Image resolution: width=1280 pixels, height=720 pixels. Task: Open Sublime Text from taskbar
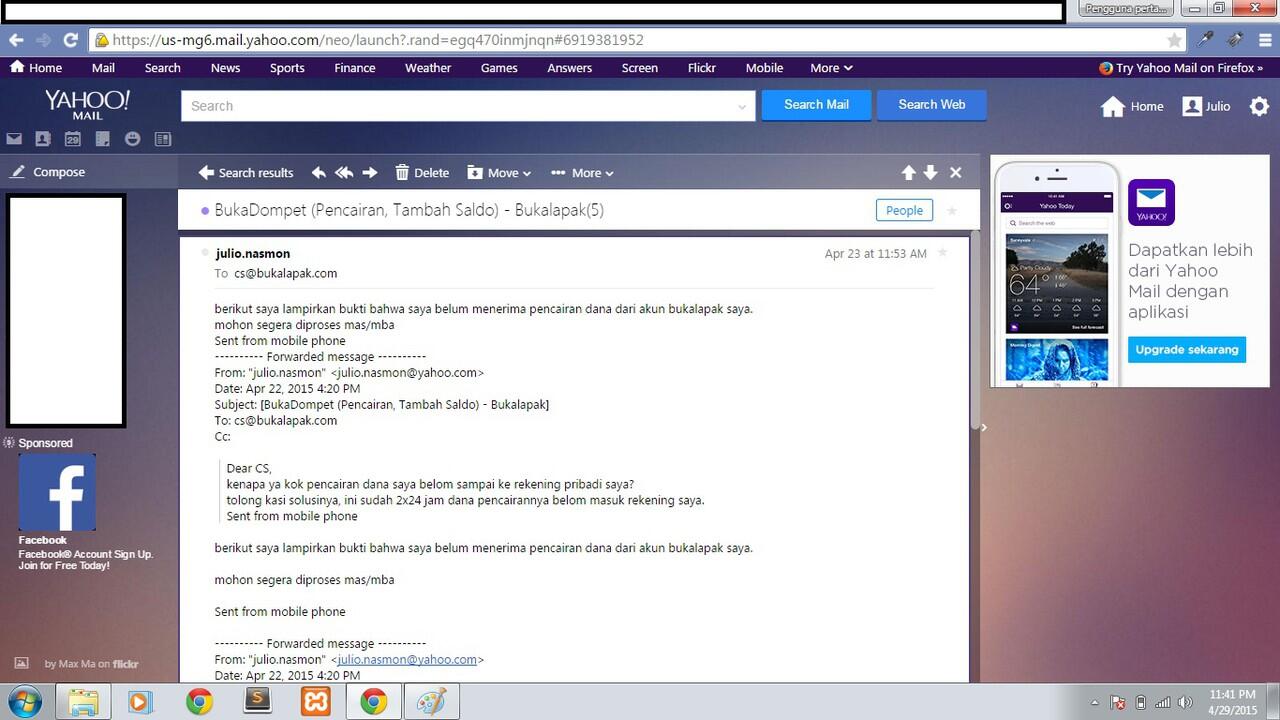(257, 702)
